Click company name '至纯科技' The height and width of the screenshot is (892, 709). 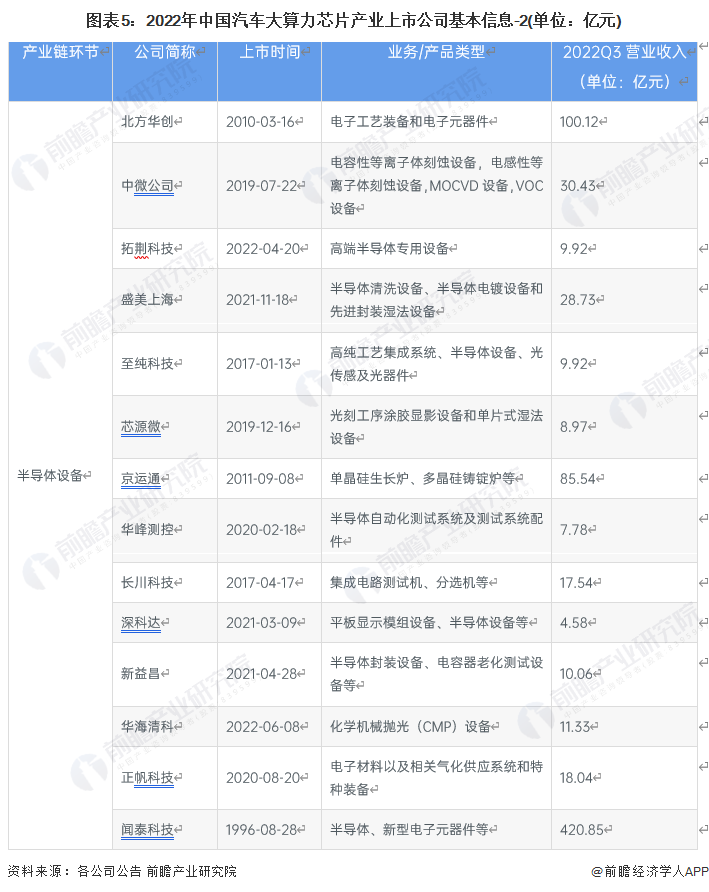point(147,364)
